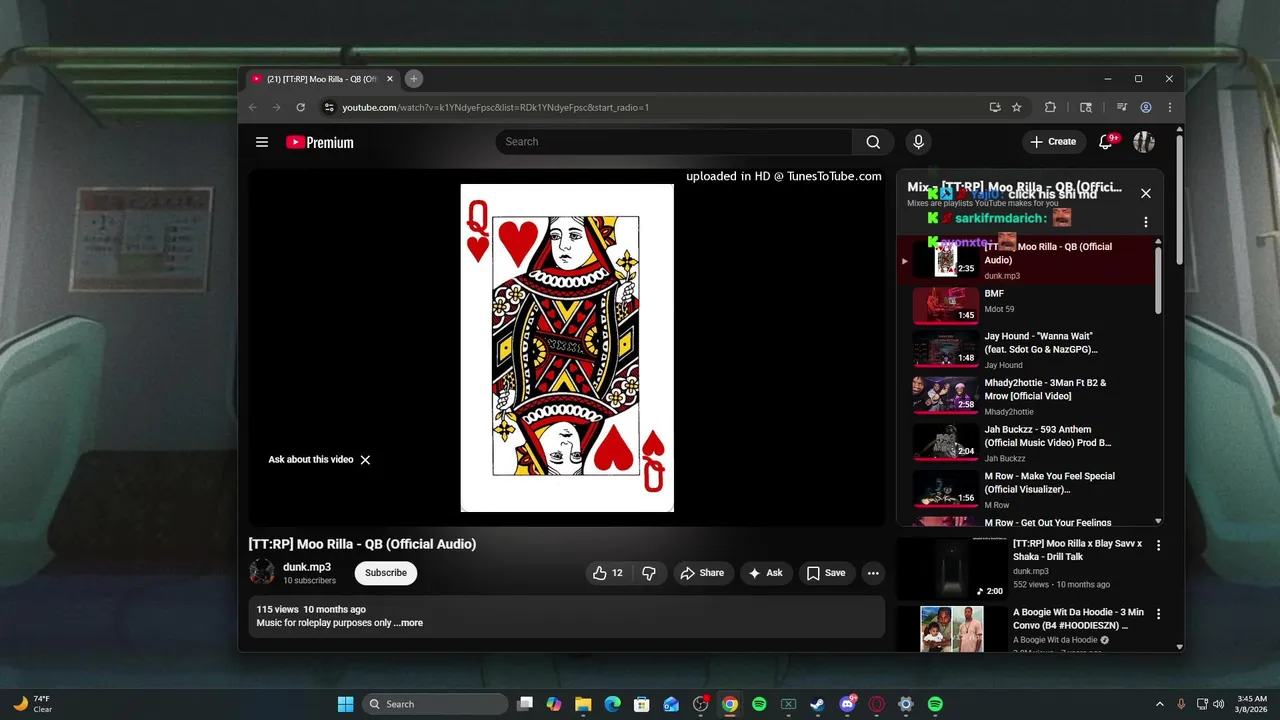
Task: Open volume control in system tray
Action: tap(1218, 704)
